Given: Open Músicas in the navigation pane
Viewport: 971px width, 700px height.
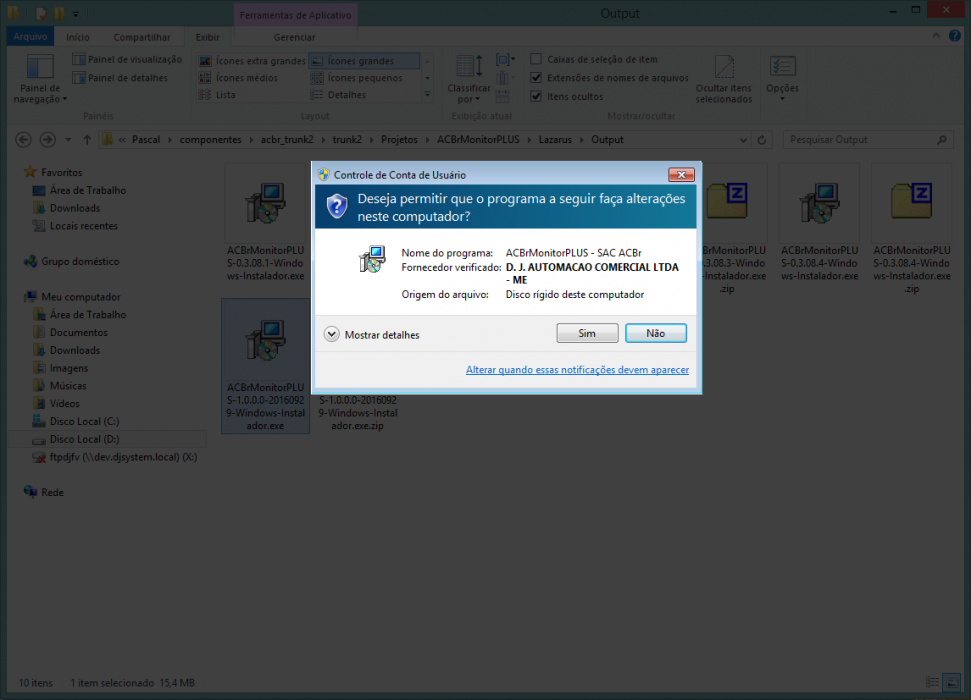Looking at the screenshot, I should coord(68,386).
